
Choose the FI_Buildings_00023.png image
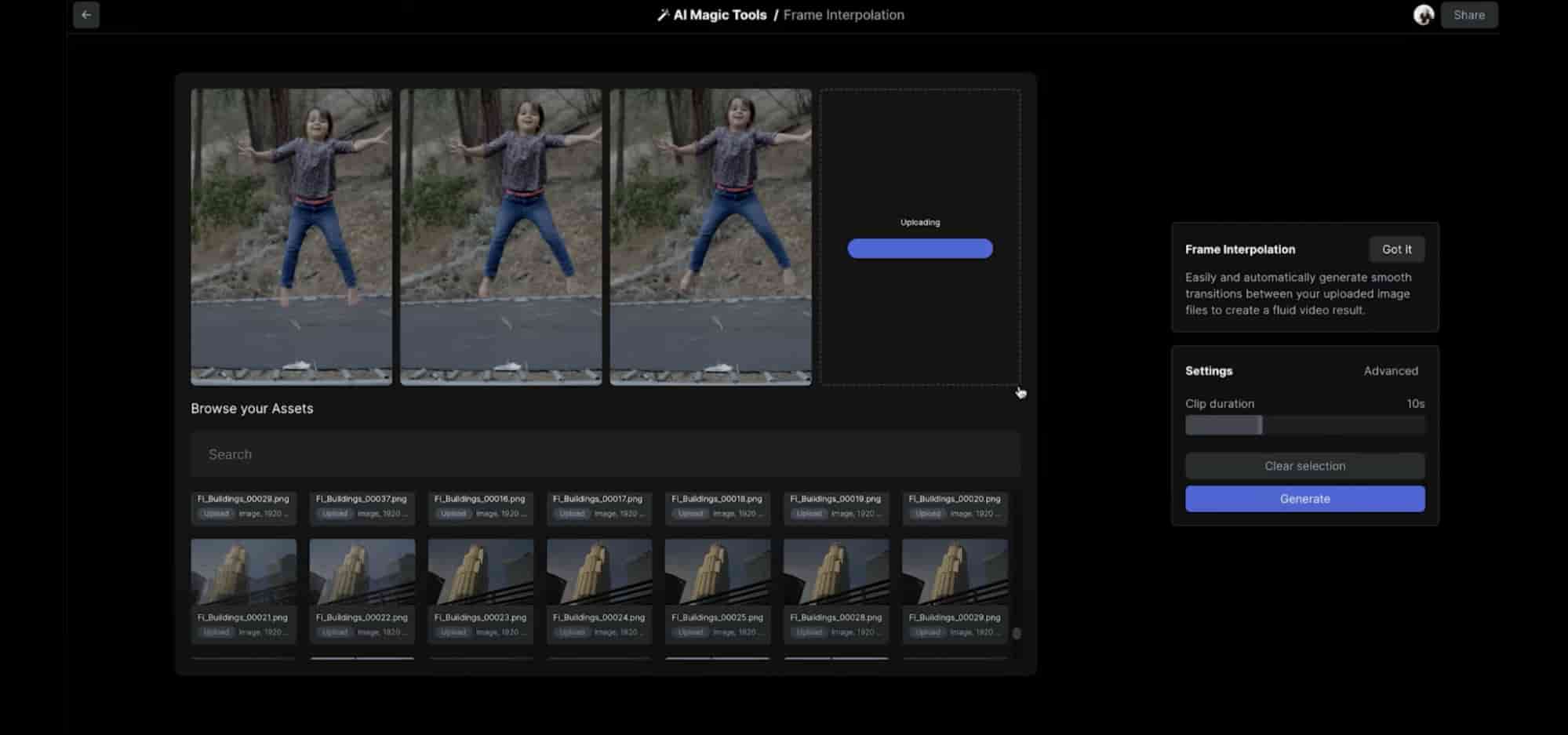[481, 572]
